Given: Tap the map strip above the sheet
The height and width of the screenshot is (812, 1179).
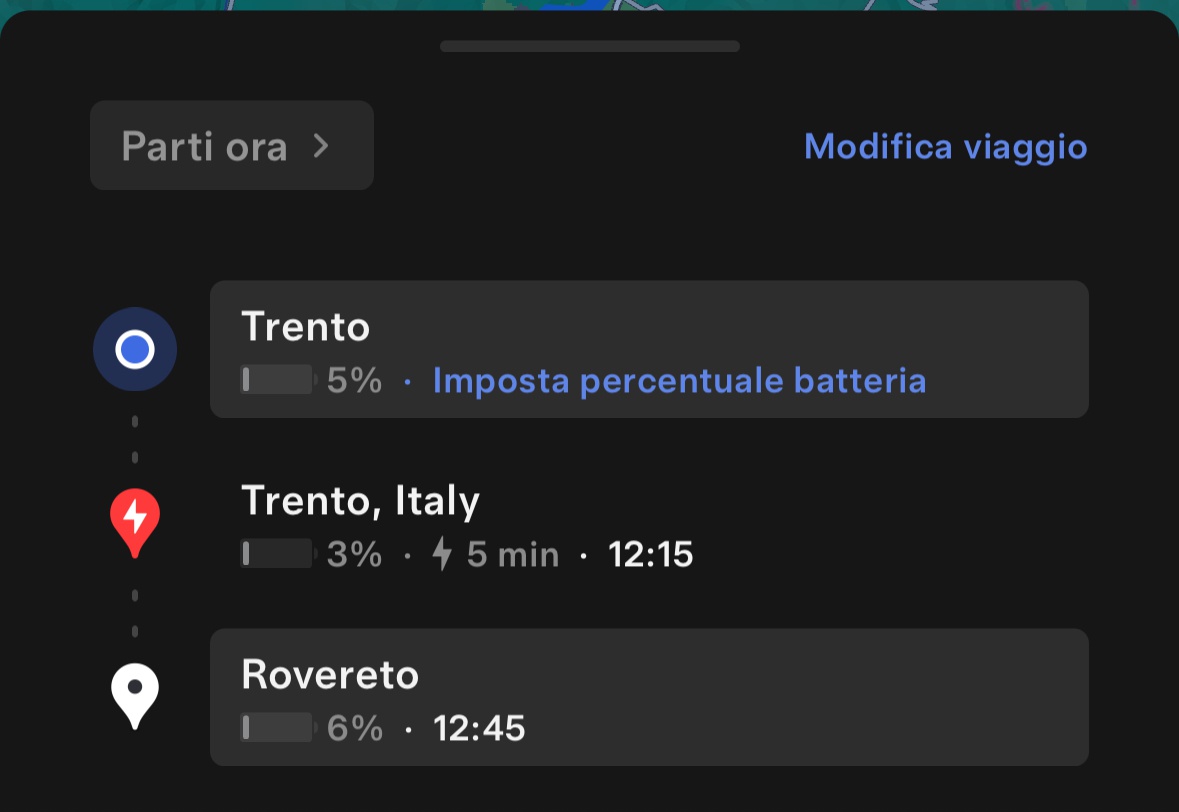Looking at the screenshot, I should (x=590, y=5).
